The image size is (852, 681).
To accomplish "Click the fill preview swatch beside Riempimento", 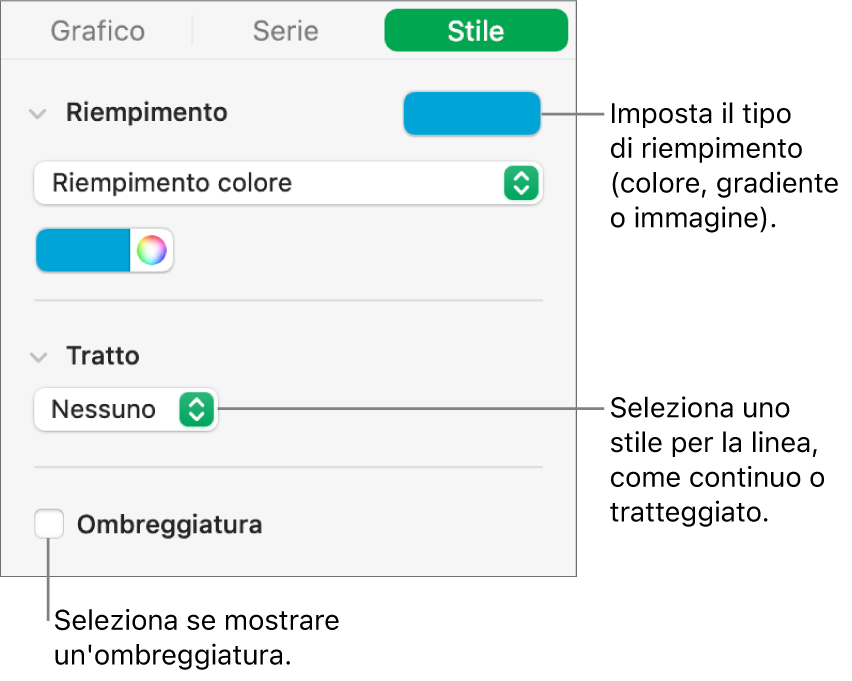I will coord(471,113).
